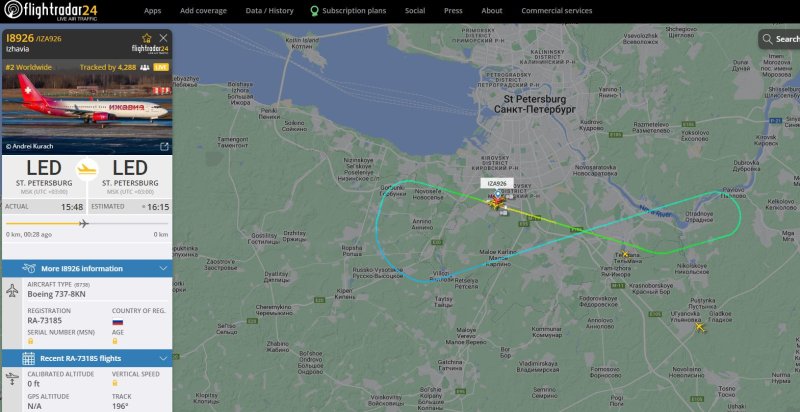Image resolution: width=800 pixels, height=412 pixels.
Task: Click the Serial Number lock icon
Action: (31, 341)
